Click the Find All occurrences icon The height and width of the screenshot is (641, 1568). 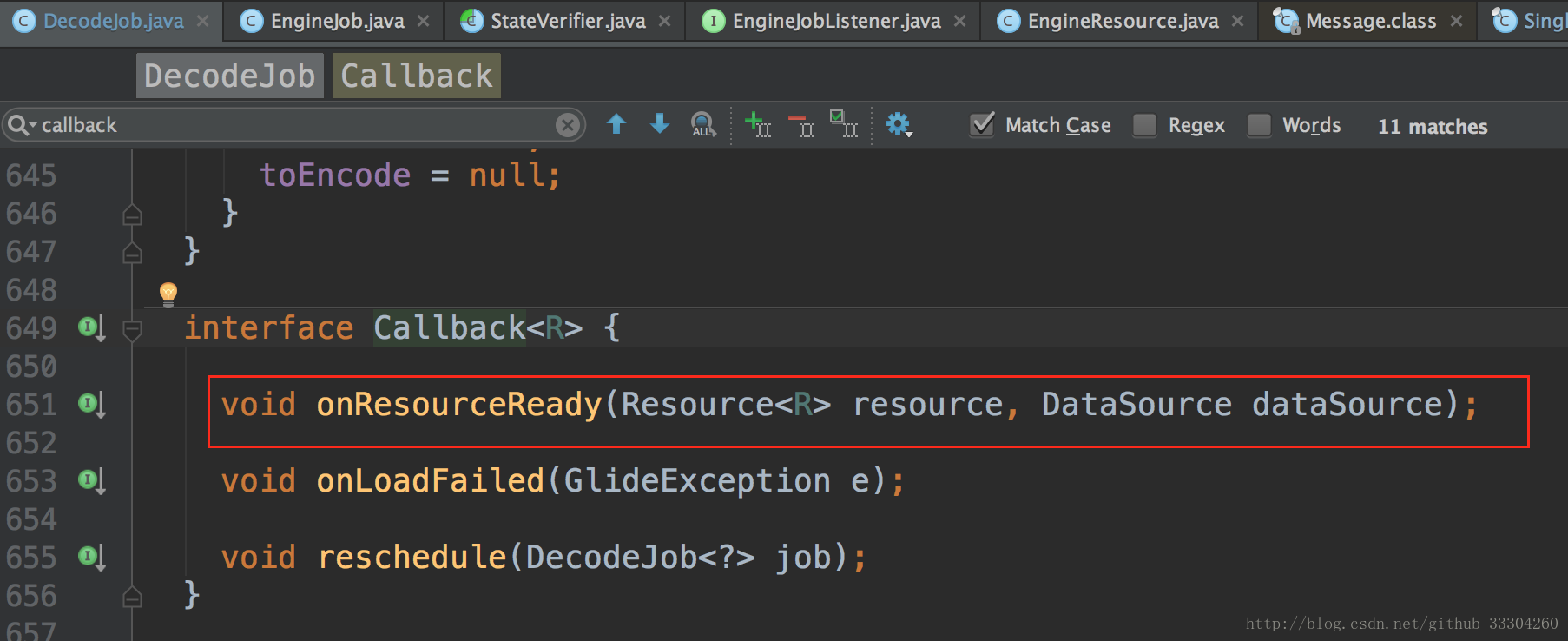pos(703,125)
